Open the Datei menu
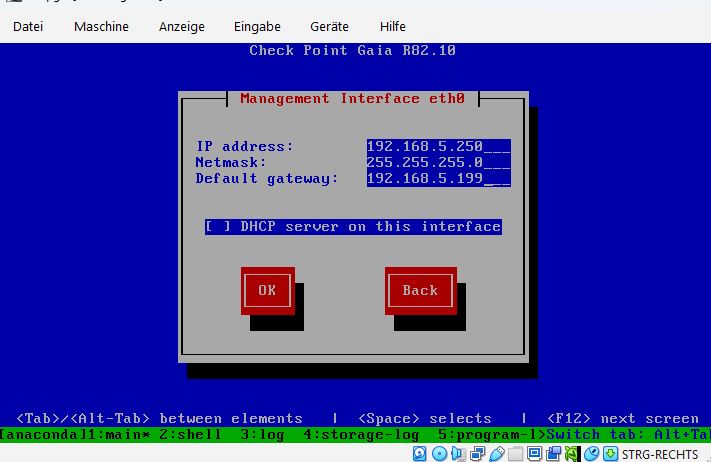711x462 pixels. [x=28, y=26]
